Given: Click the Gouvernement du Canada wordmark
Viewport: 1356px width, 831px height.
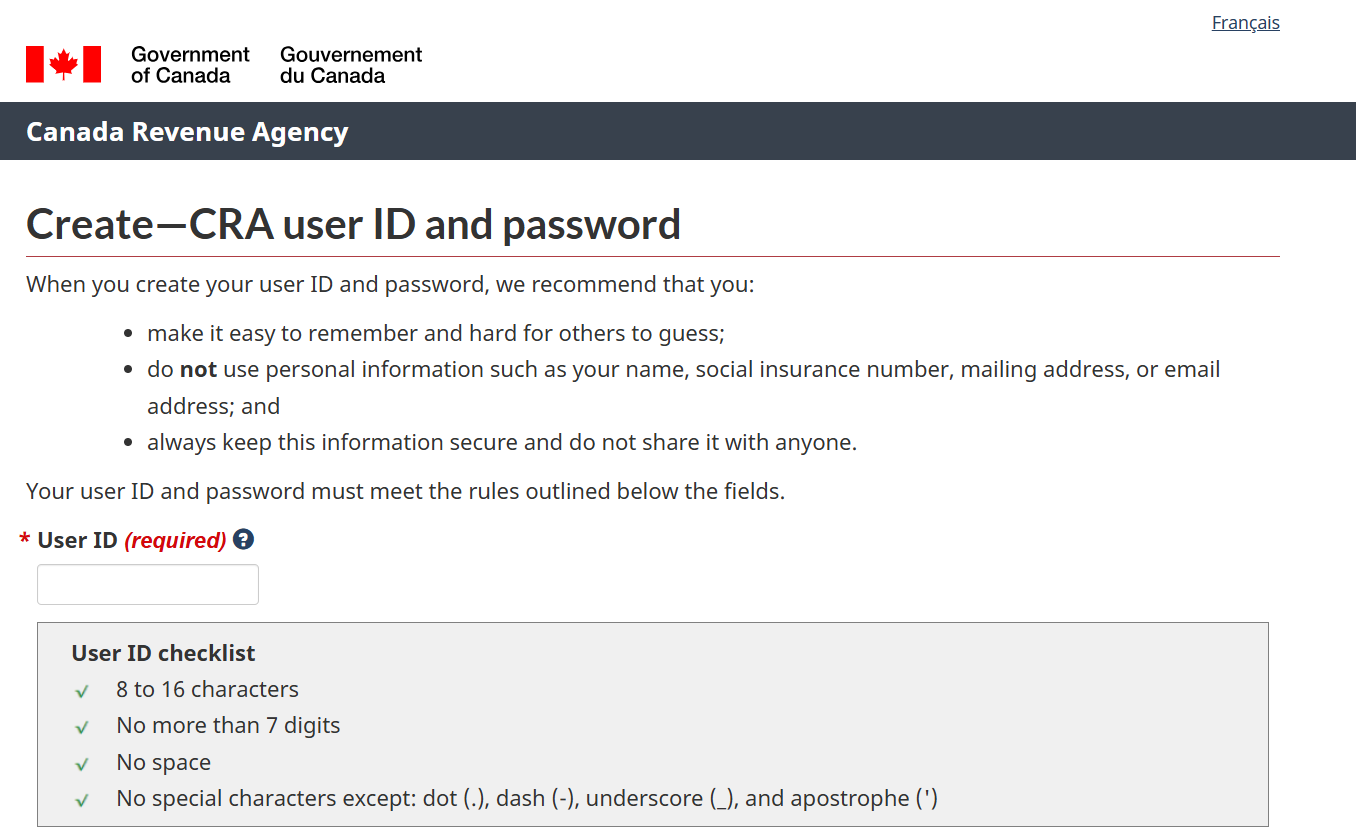Looking at the screenshot, I should (x=351, y=65).
